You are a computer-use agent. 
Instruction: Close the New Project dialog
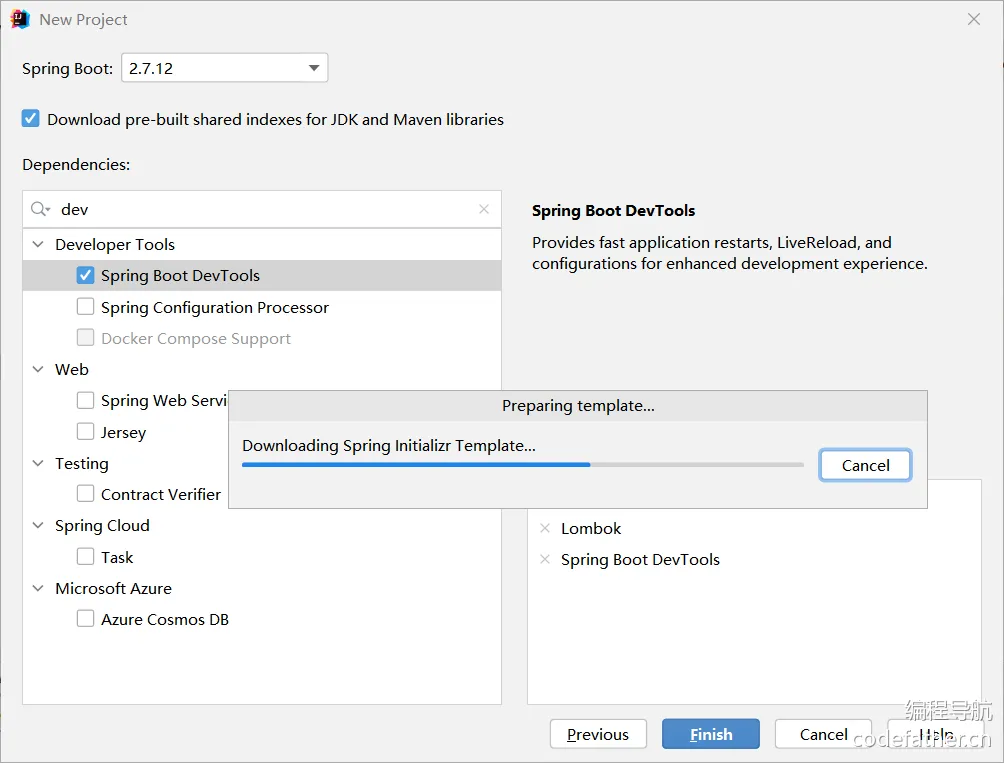pyautogui.click(x=973, y=19)
